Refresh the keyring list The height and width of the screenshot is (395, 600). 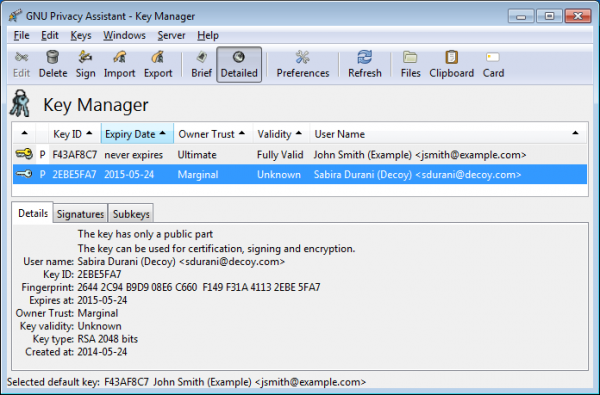(x=365, y=64)
